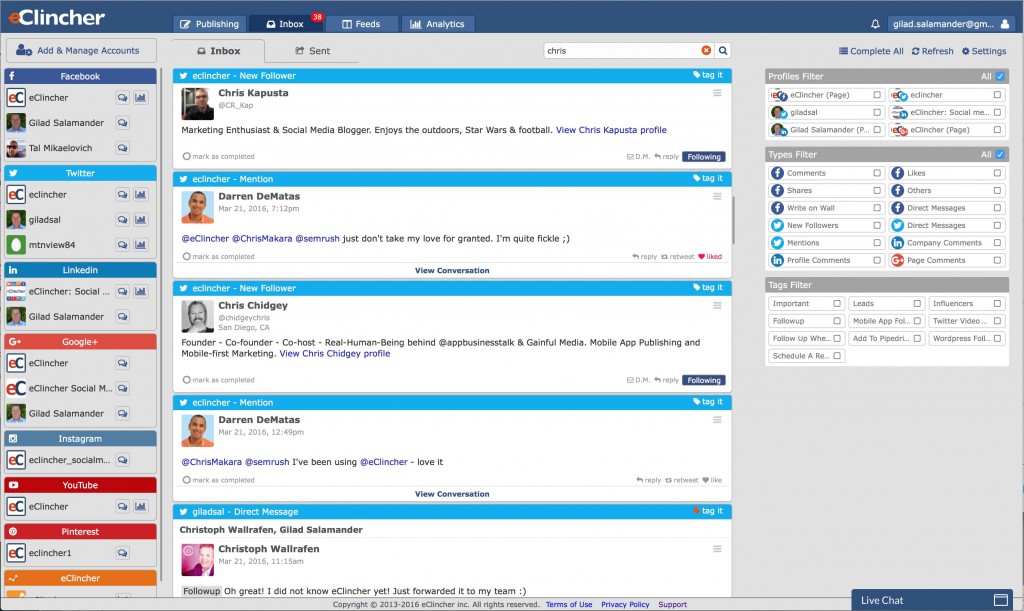The image size is (1024, 611).
Task: Collapse the Facebook accounts section
Action: [x=80, y=76]
